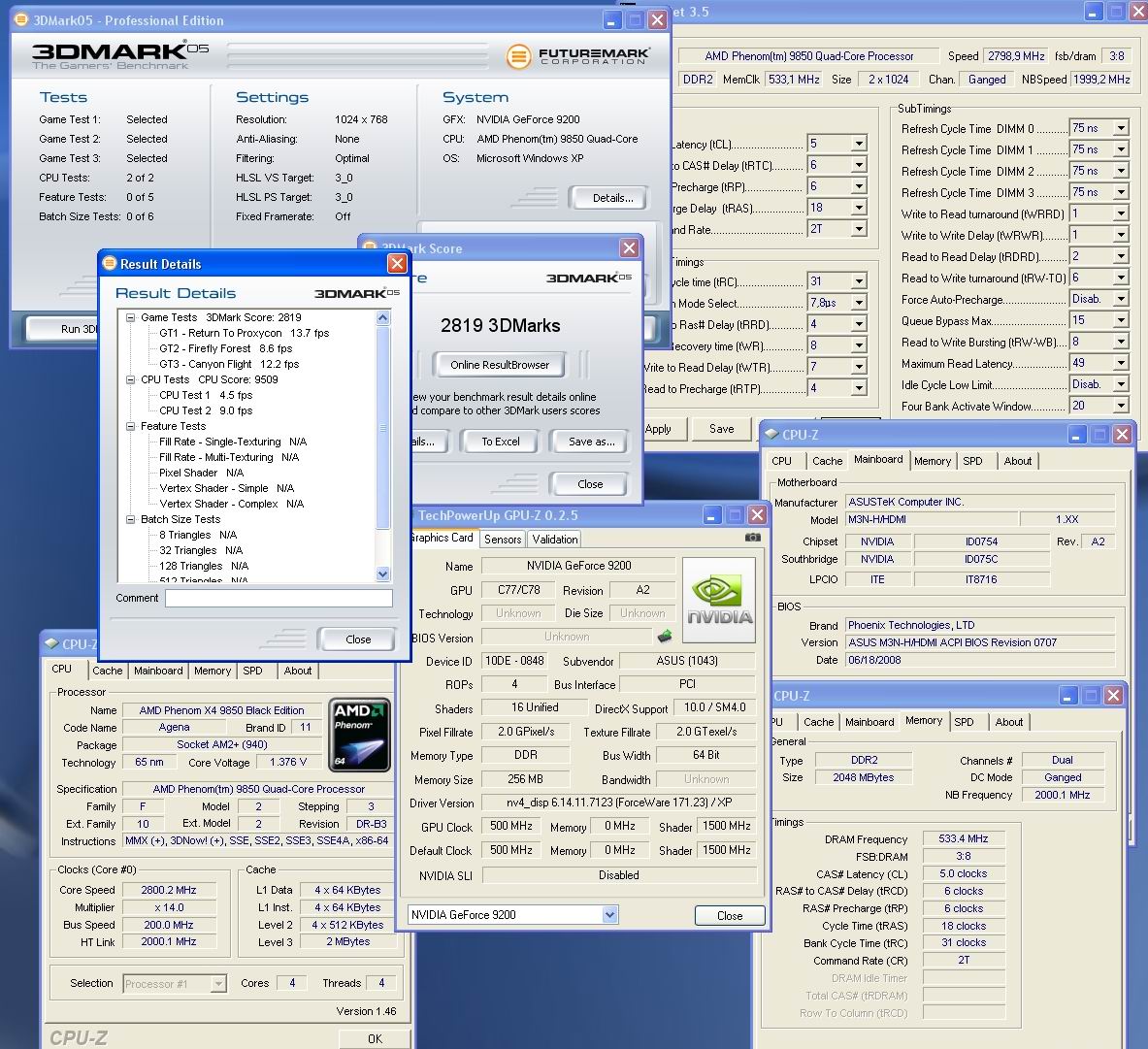Click the Online ResultBrowser button
The image size is (1148, 1049).
point(500,365)
